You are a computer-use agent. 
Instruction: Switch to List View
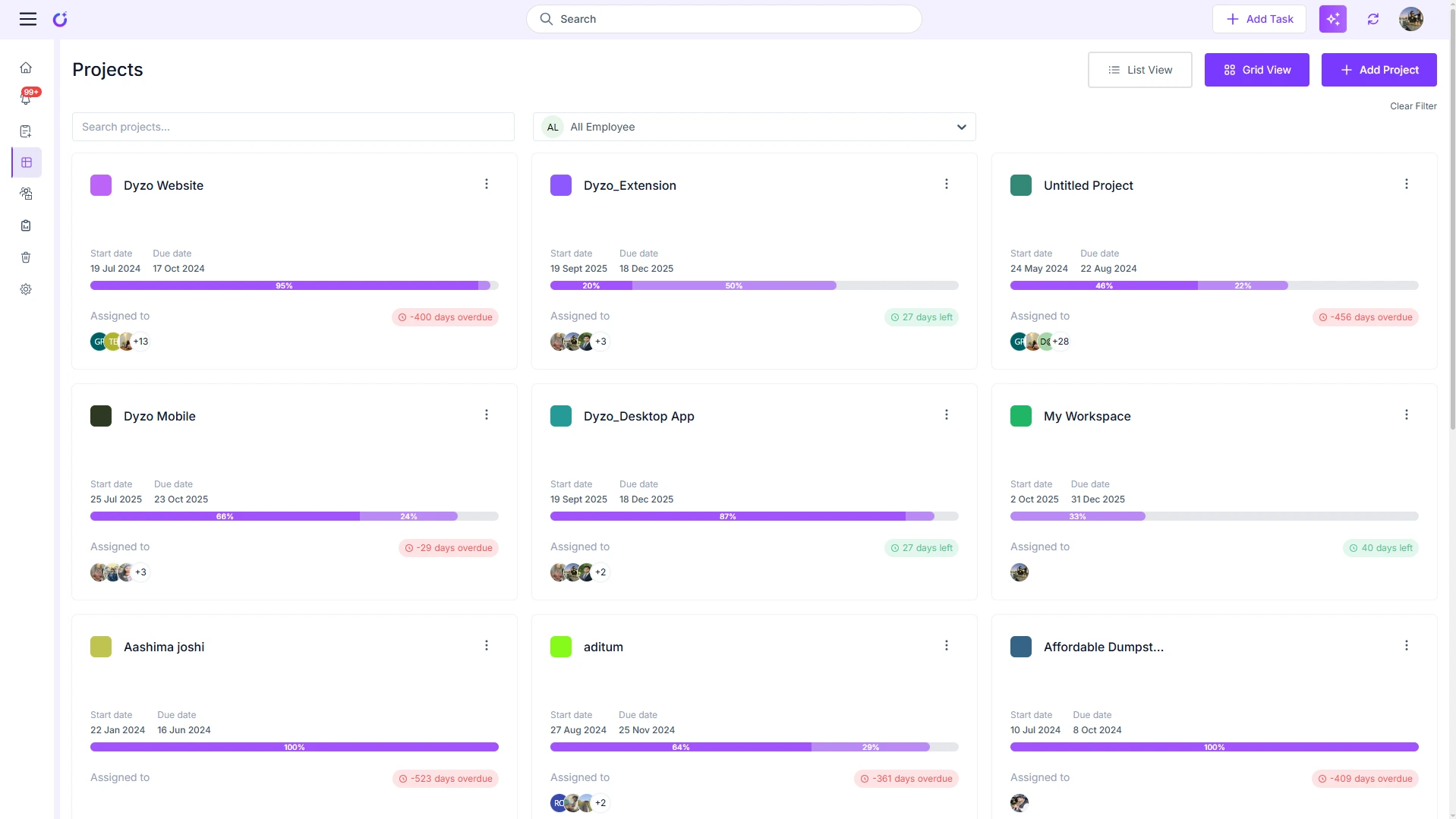(1139, 70)
